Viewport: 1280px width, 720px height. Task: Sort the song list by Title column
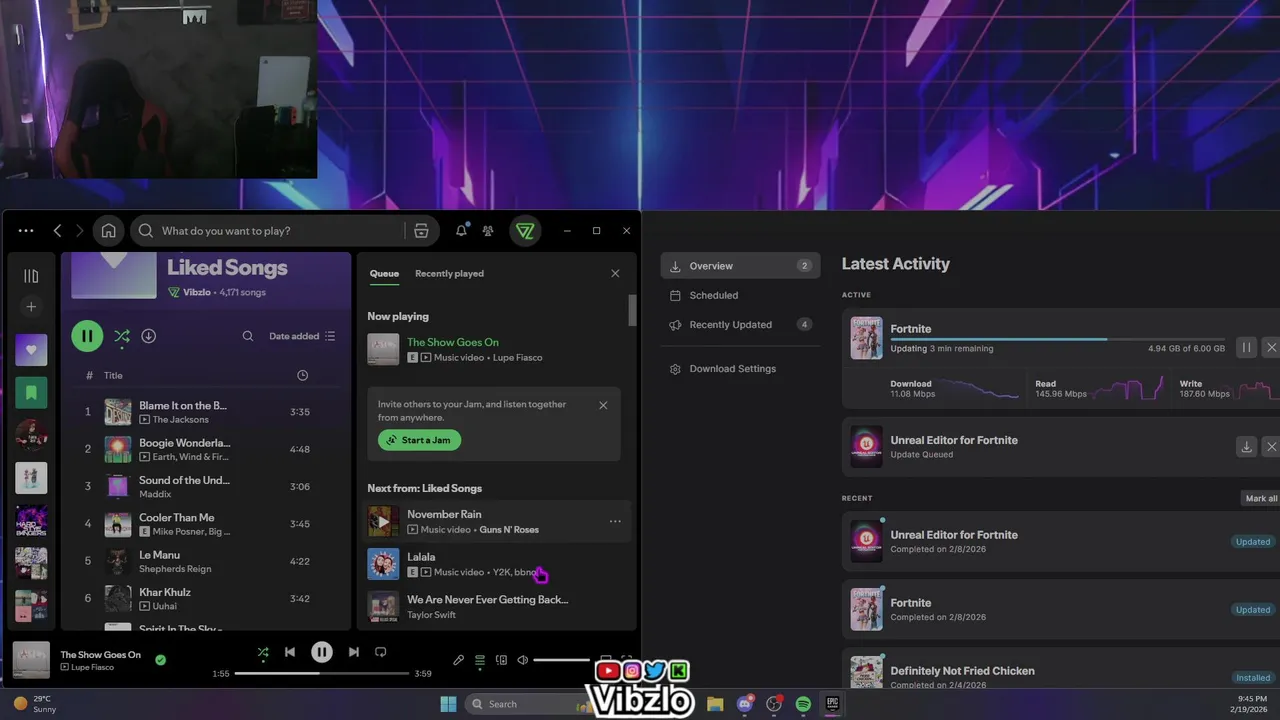[113, 375]
